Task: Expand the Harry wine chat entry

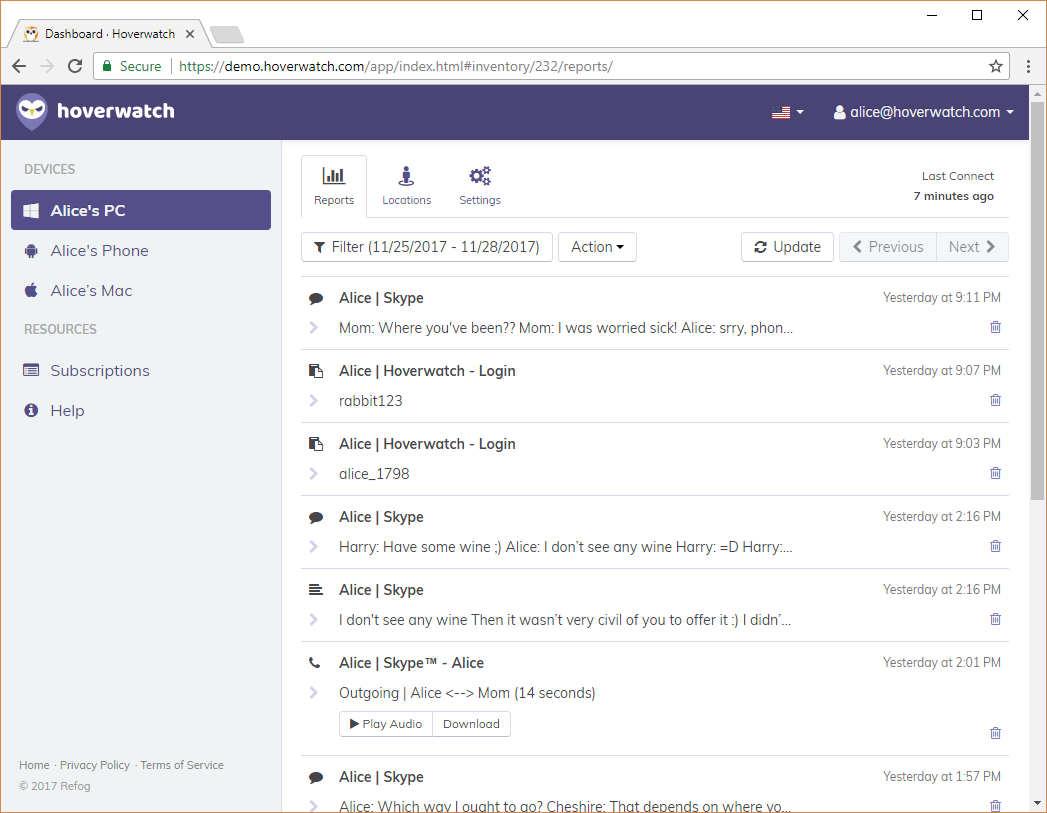Action: coord(314,547)
